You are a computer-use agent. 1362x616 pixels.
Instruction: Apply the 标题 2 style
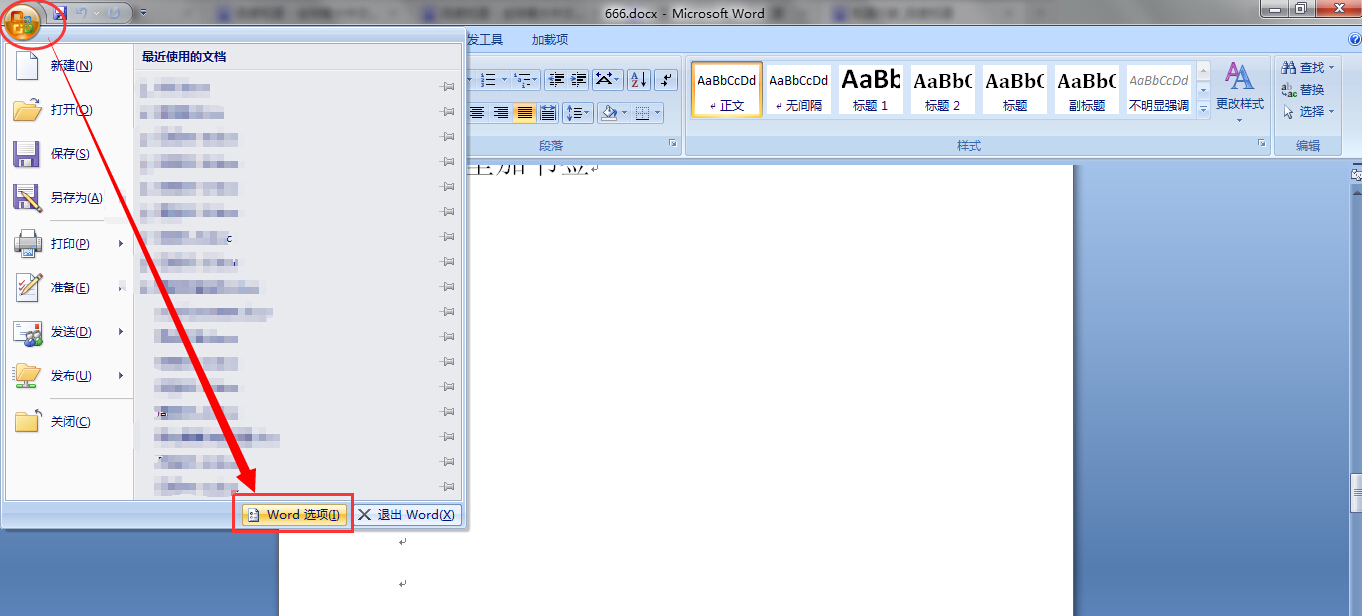pos(943,90)
